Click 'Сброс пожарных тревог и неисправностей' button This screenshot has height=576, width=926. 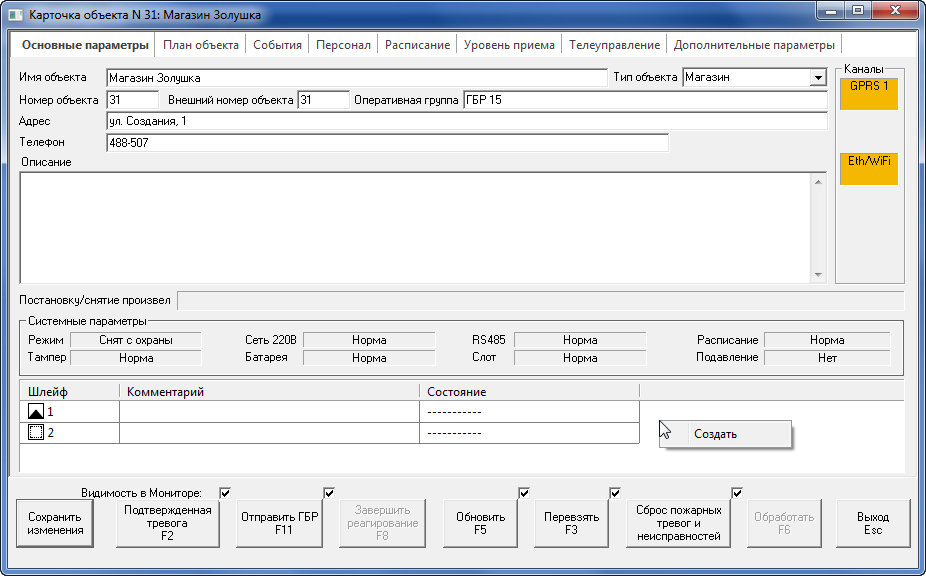(x=679, y=523)
